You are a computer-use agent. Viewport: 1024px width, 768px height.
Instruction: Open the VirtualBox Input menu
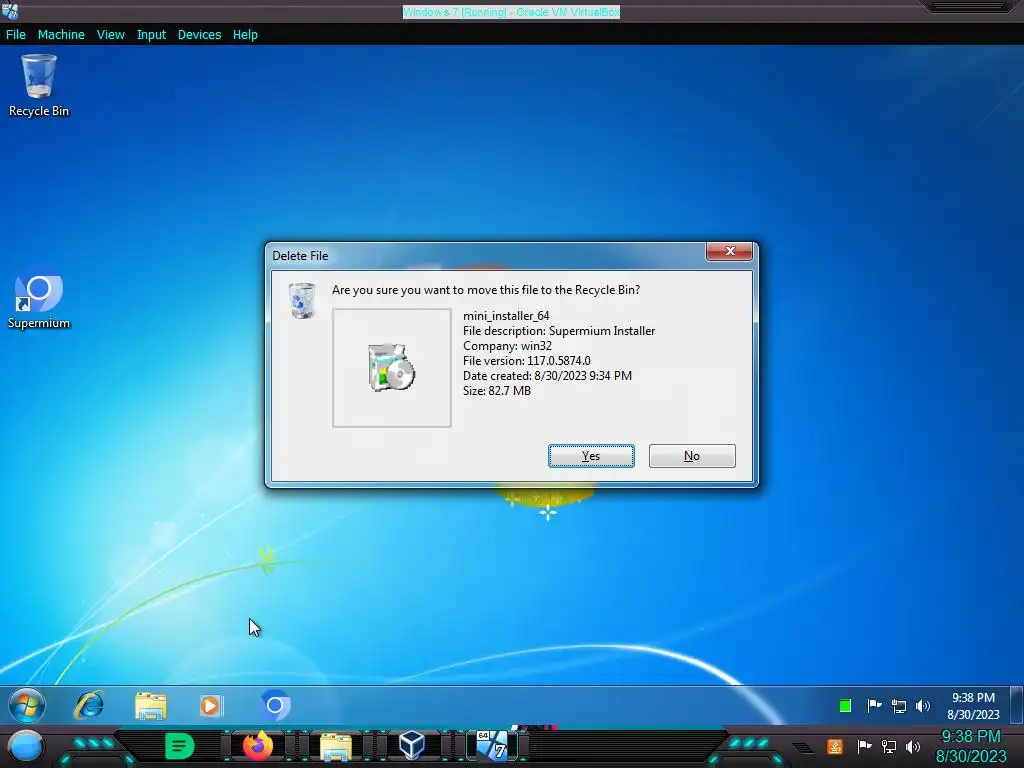click(151, 35)
